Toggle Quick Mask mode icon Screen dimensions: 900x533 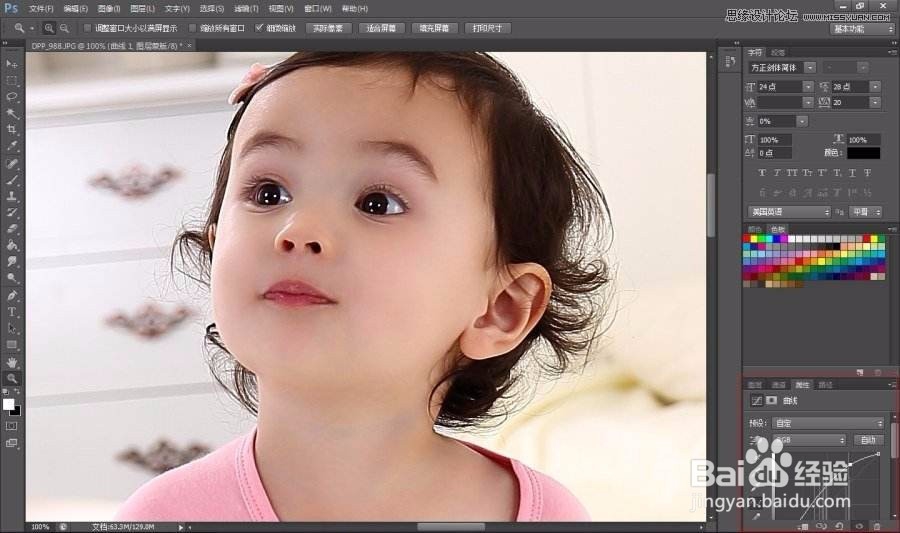point(11,426)
